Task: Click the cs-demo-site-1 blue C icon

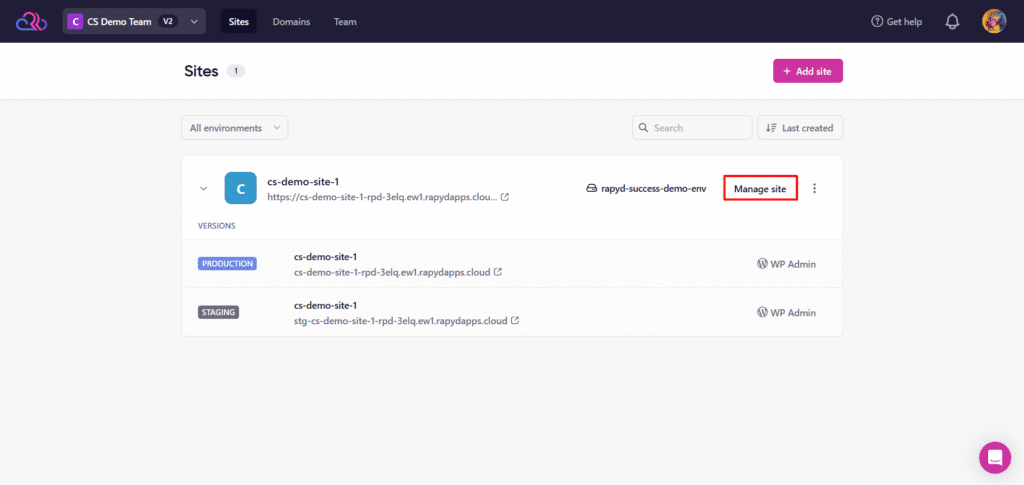Action: point(240,188)
